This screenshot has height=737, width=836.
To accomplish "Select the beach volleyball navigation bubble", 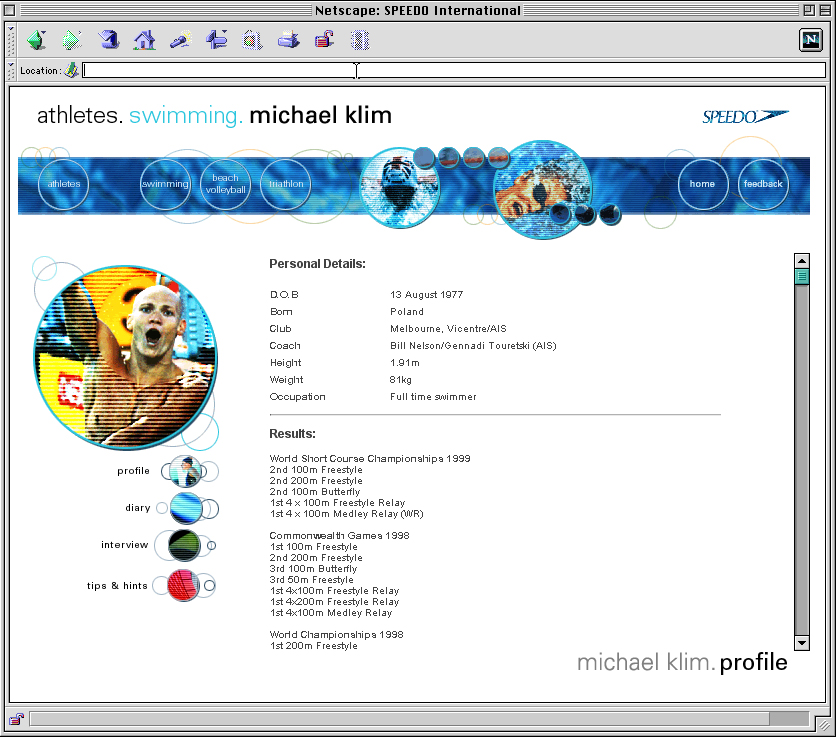I will (x=225, y=184).
